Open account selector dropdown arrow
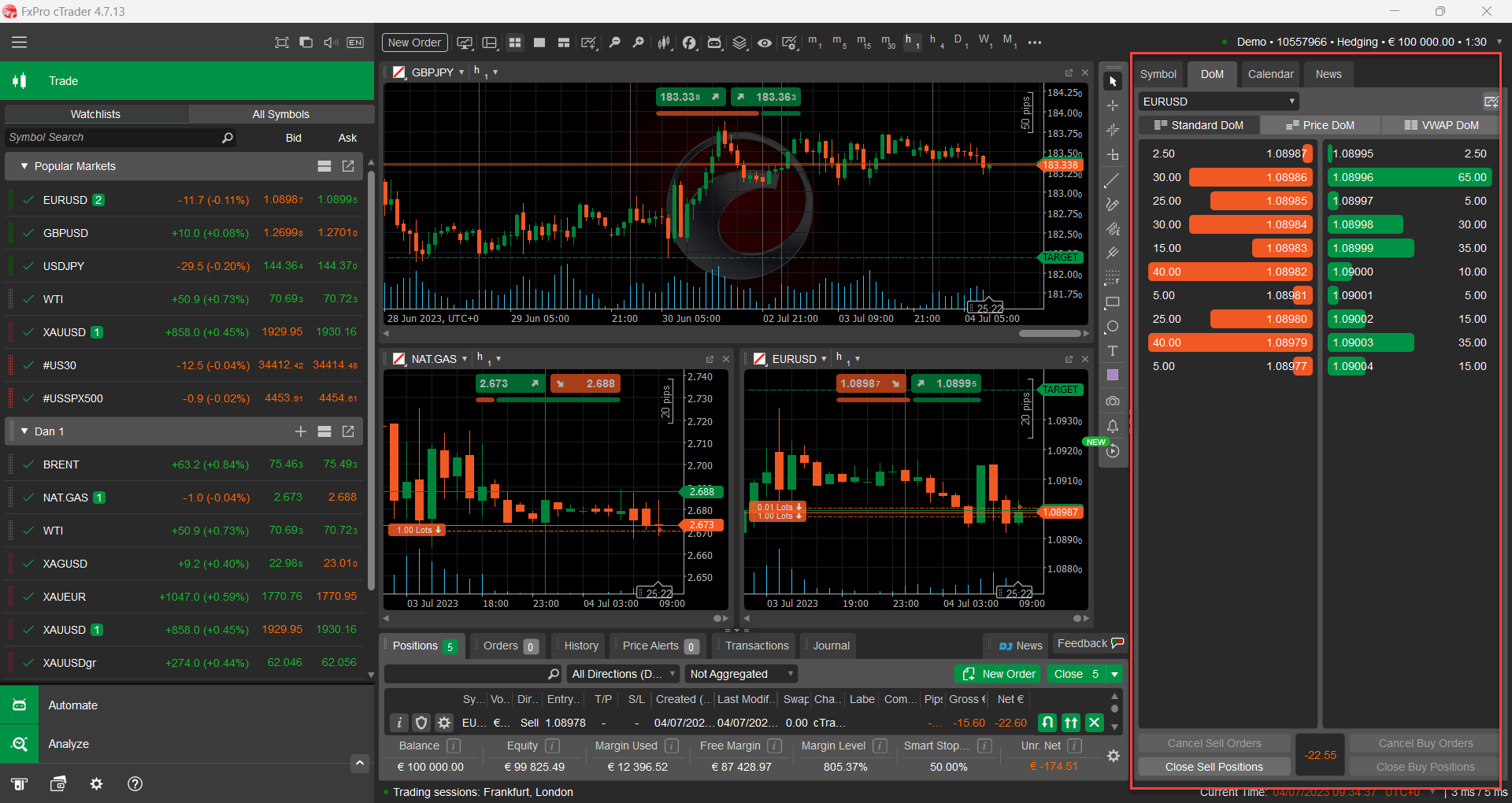 [x=1499, y=42]
